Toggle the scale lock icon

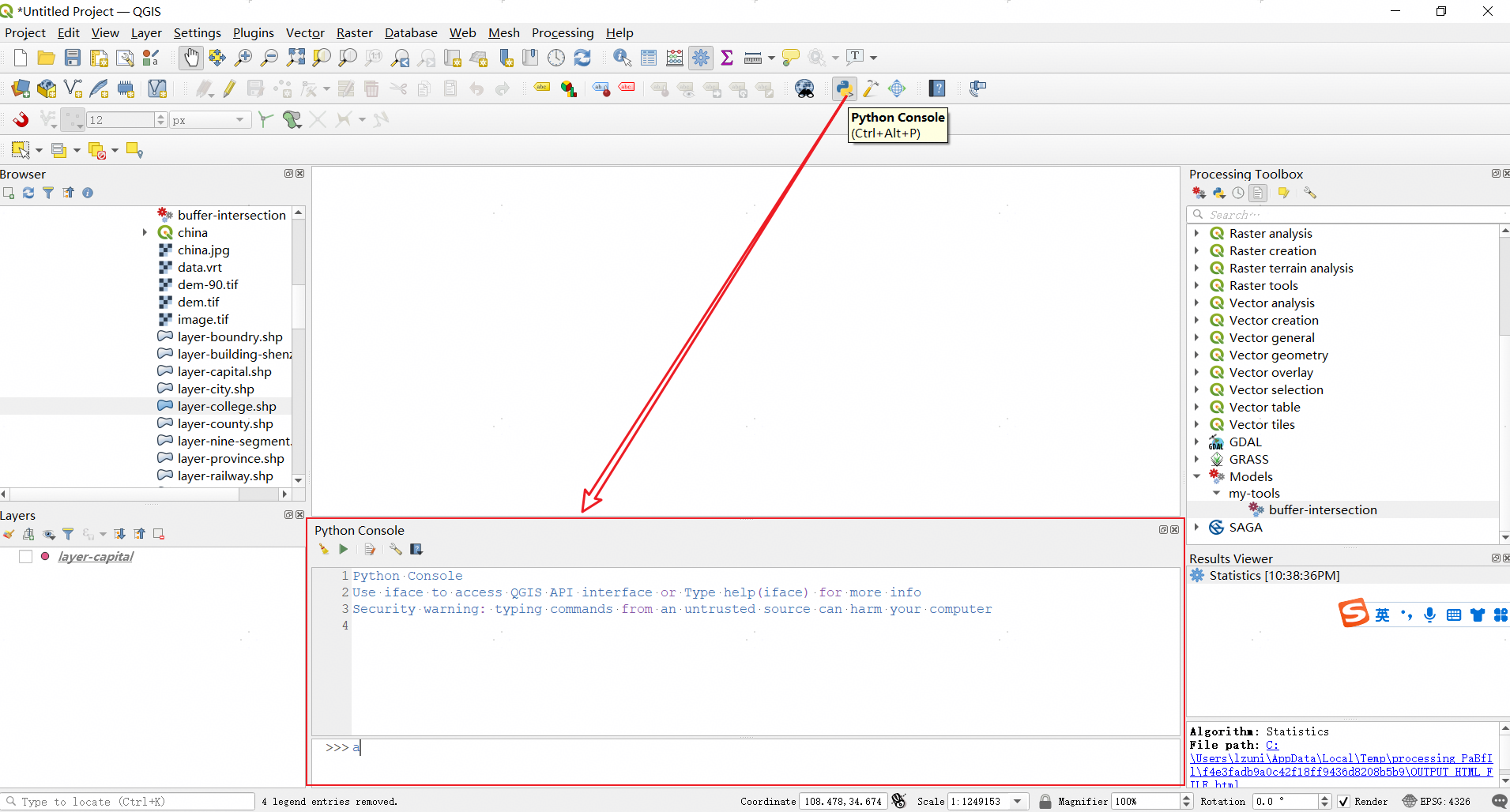pos(1045,801)
